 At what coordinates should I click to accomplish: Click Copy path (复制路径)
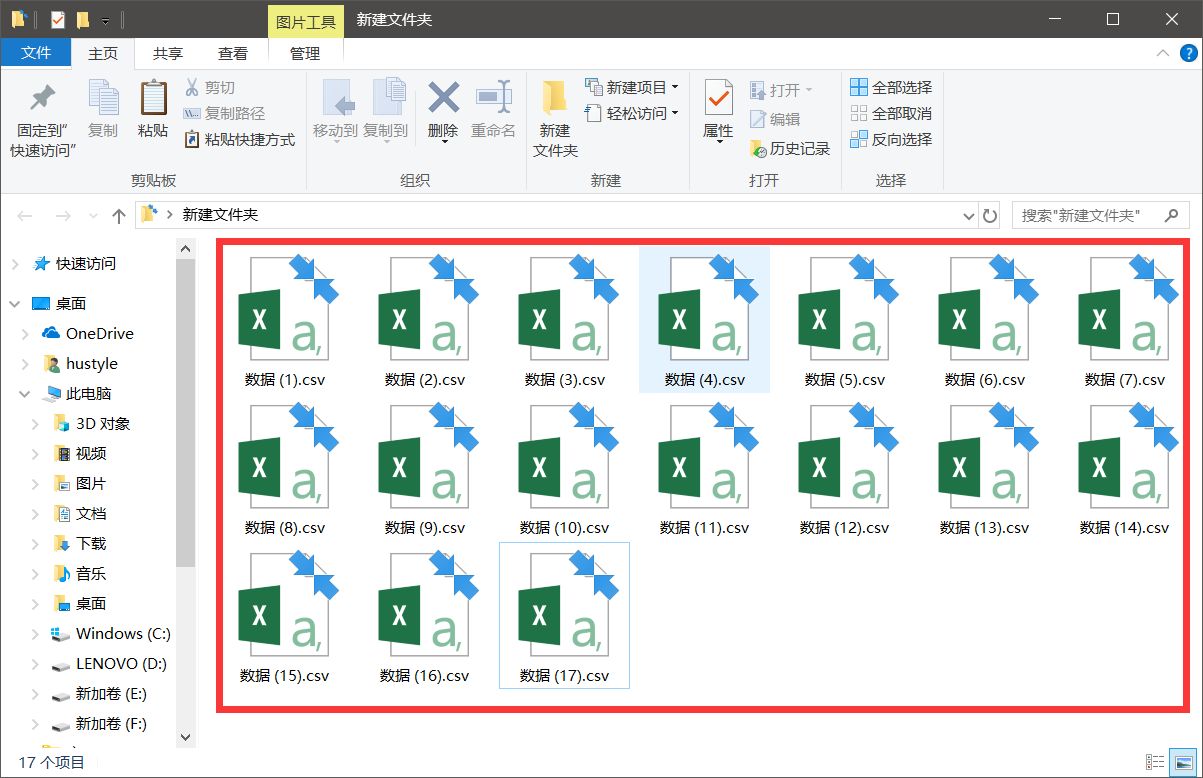[226, 114]
